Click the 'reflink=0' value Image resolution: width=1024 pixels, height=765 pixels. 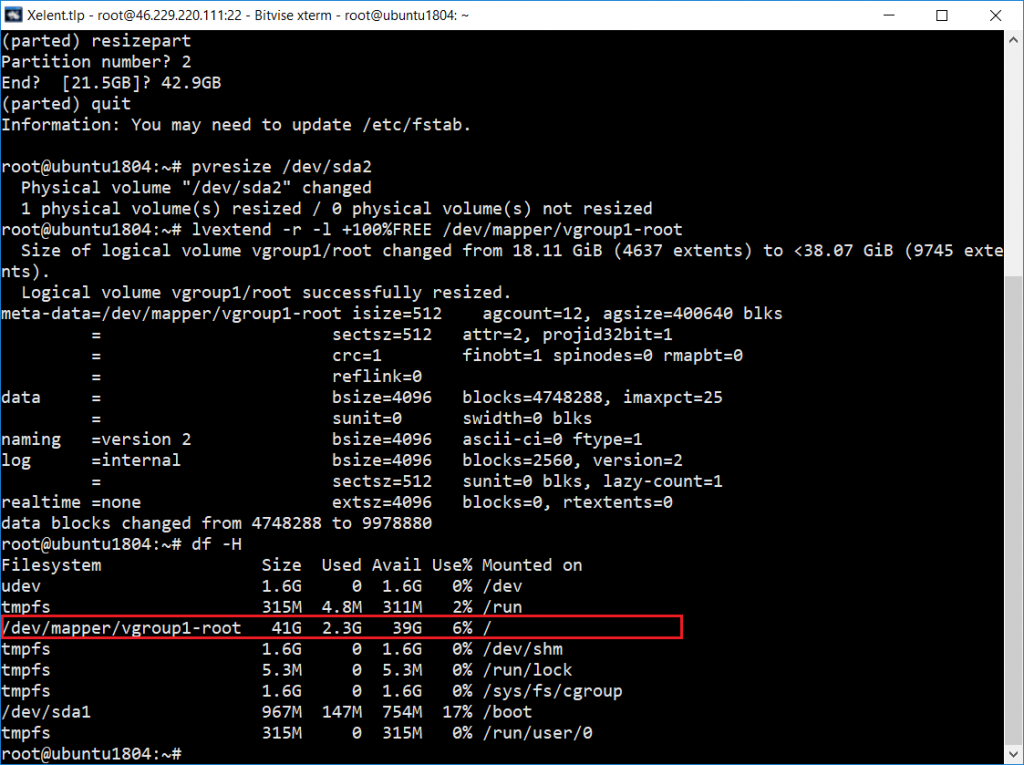point(377,376)
